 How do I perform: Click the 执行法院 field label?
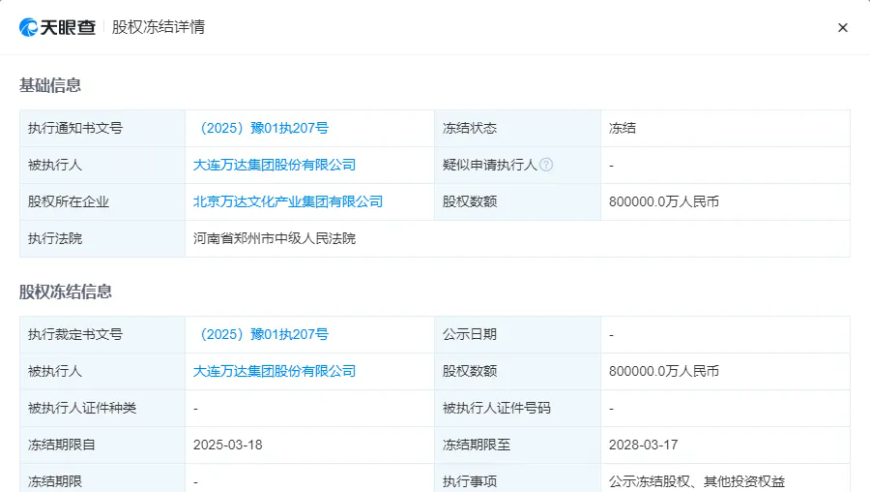tap(55, 238)
